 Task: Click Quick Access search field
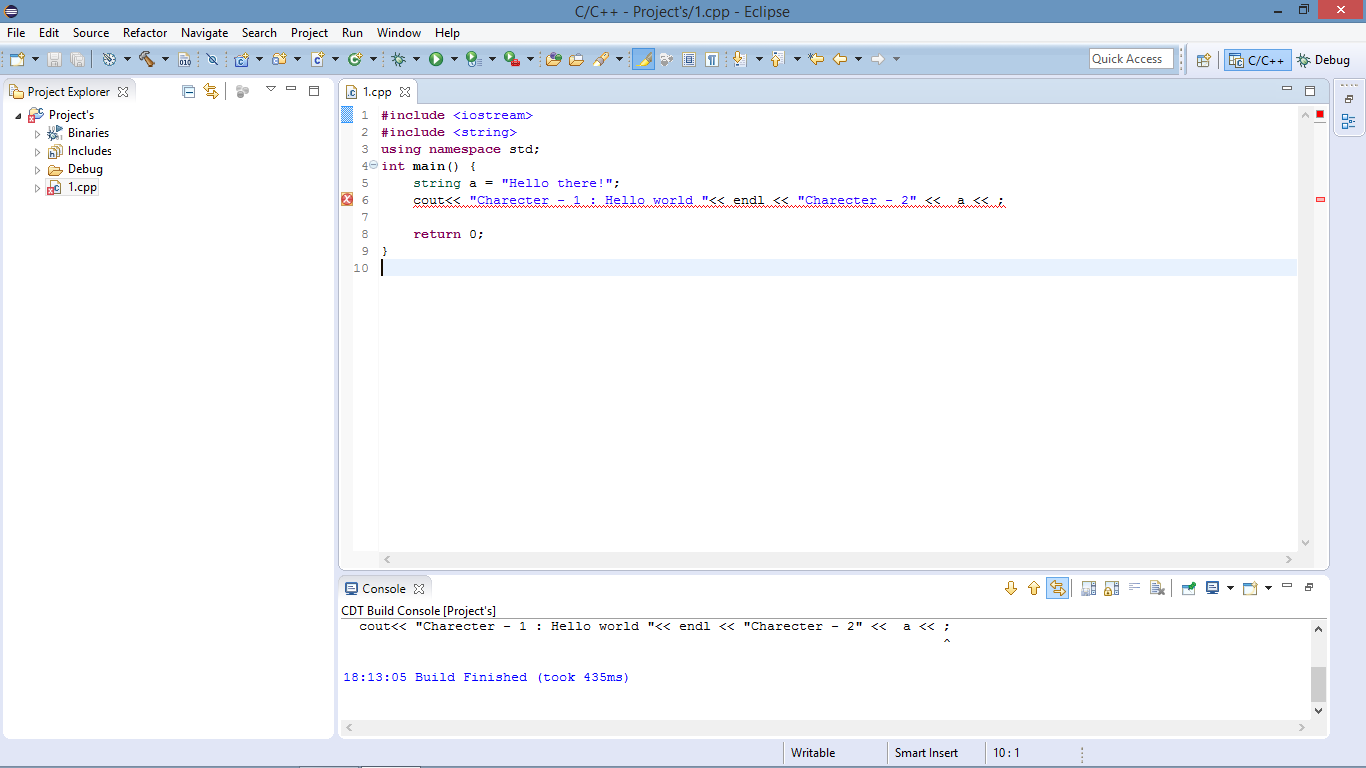point(1131,59)
